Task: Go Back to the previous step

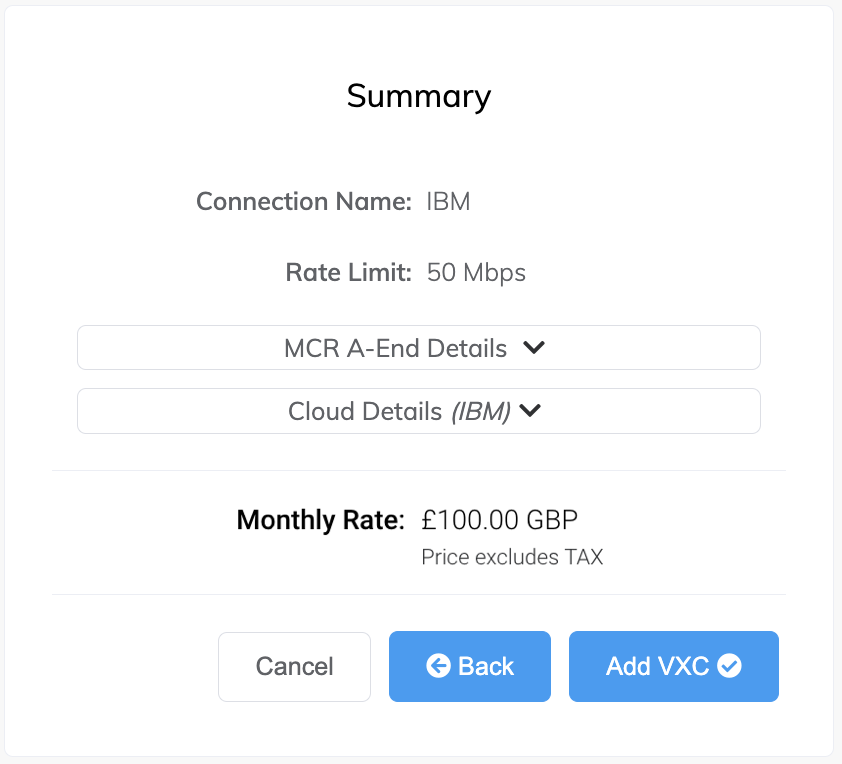Action: pos(470,666)
